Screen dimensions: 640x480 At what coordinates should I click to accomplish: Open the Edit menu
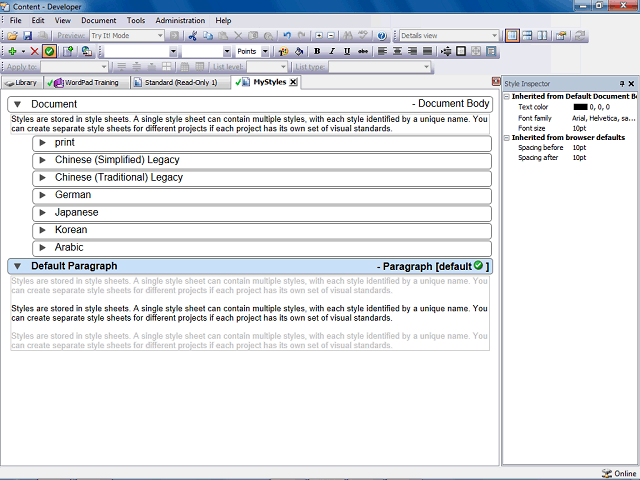38,20
